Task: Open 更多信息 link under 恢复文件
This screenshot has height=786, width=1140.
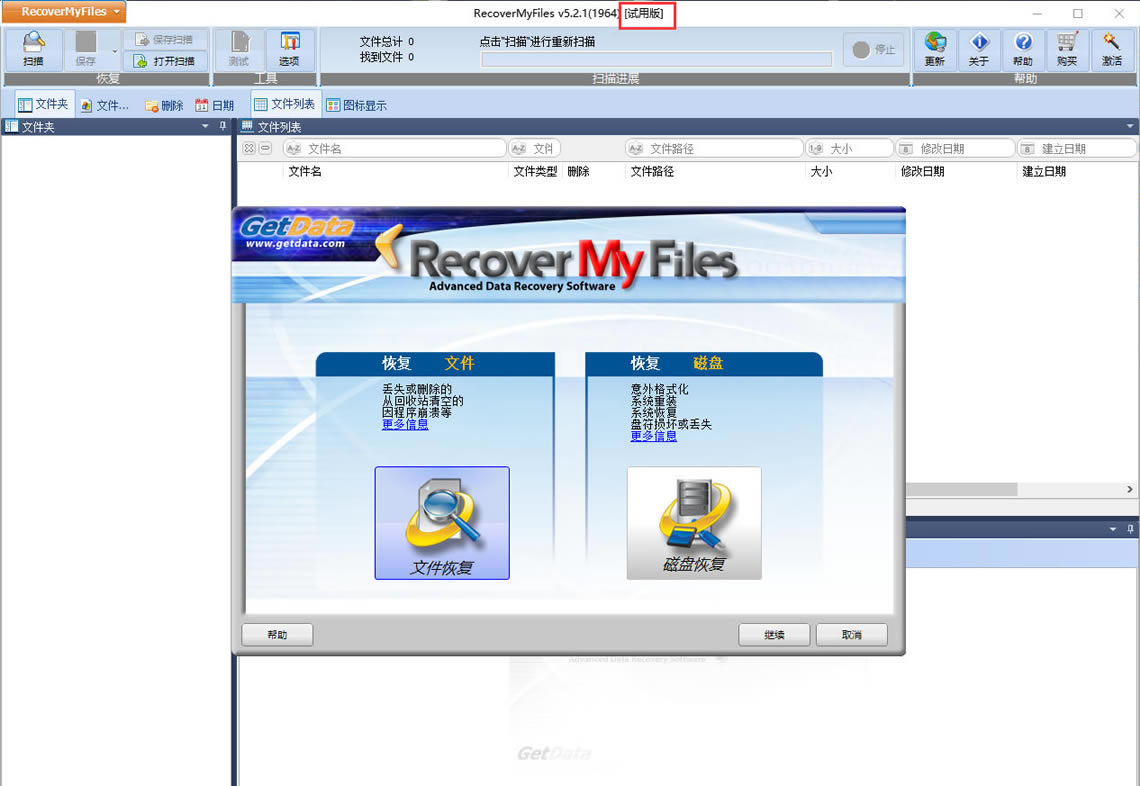Action: tap(405, 425)
